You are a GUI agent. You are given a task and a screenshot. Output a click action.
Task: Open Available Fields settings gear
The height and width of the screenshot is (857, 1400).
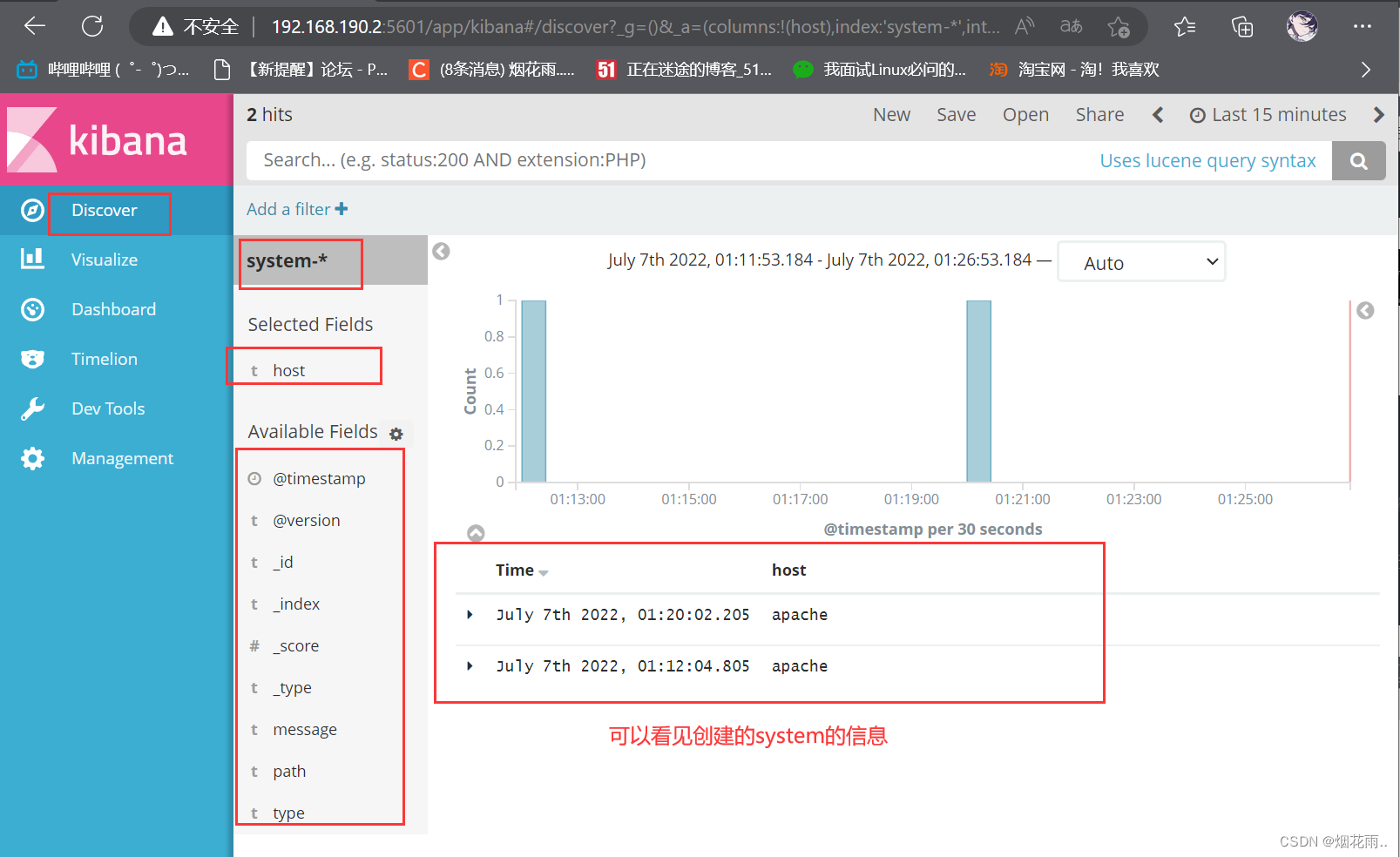[396, 434]
